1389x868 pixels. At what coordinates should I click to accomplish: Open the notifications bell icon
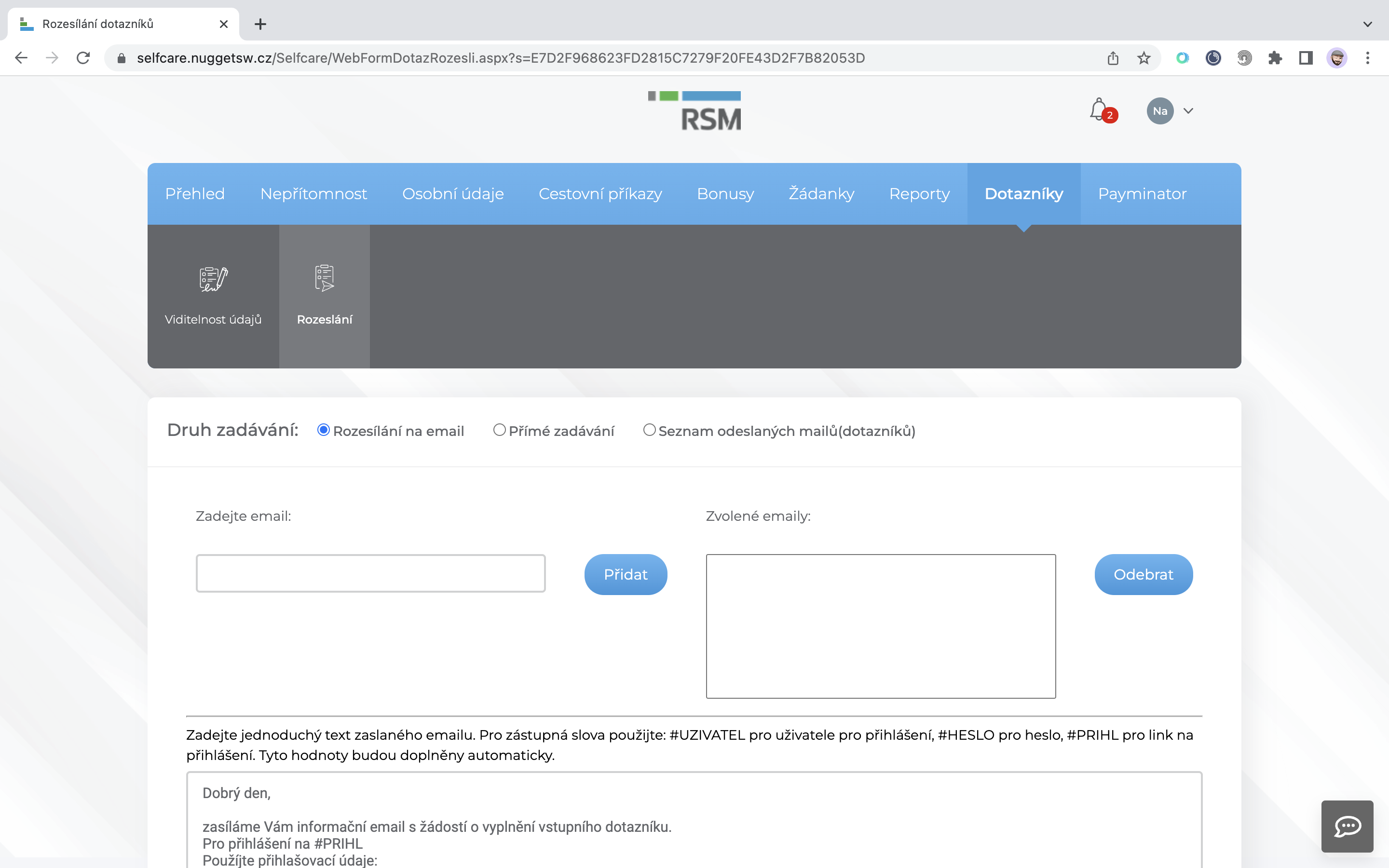click(x=1099, y=109)
